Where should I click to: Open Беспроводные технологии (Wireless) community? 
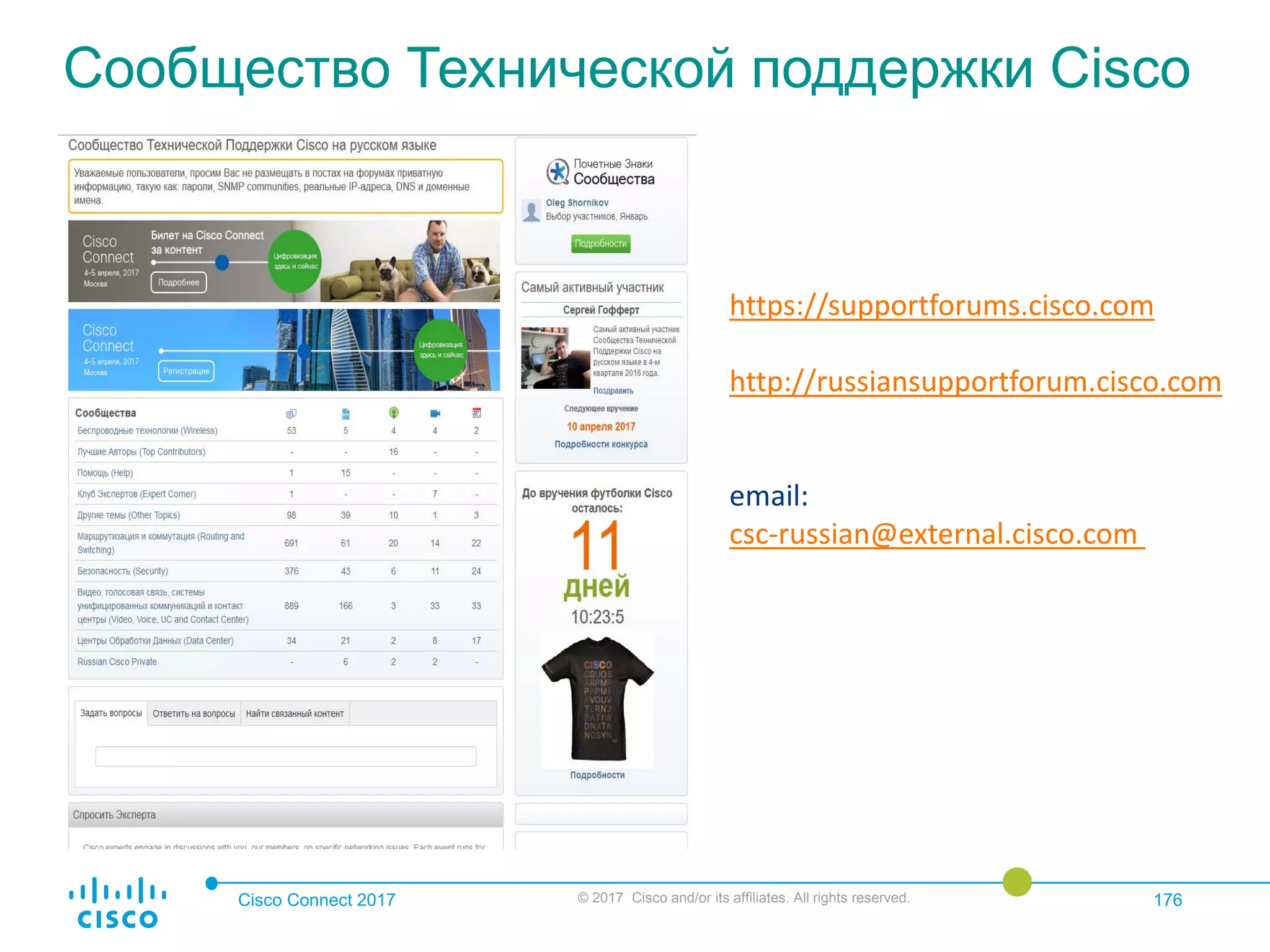(x=147, y=431)
